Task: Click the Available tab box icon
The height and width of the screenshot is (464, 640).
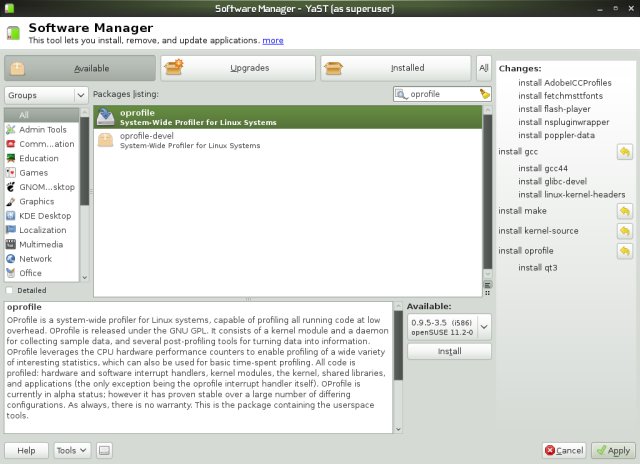Action: tap(18, 68)
